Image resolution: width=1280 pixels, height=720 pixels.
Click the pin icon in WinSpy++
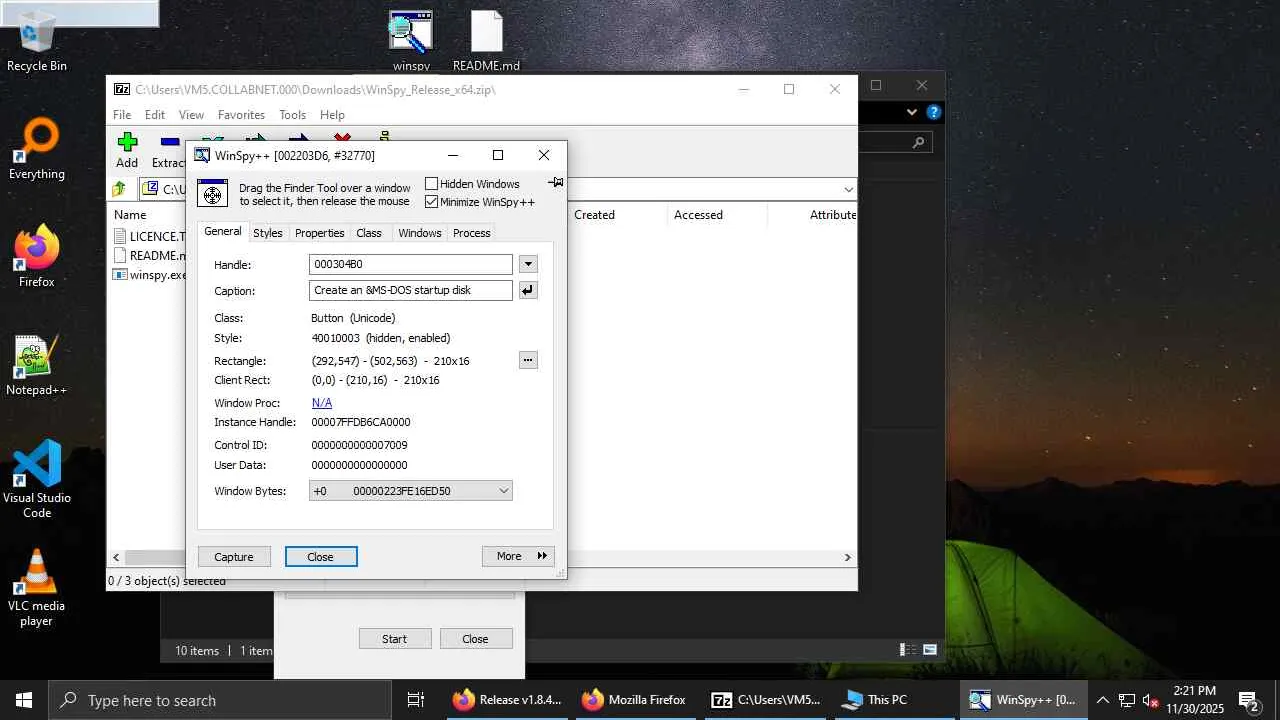(556, 182)
